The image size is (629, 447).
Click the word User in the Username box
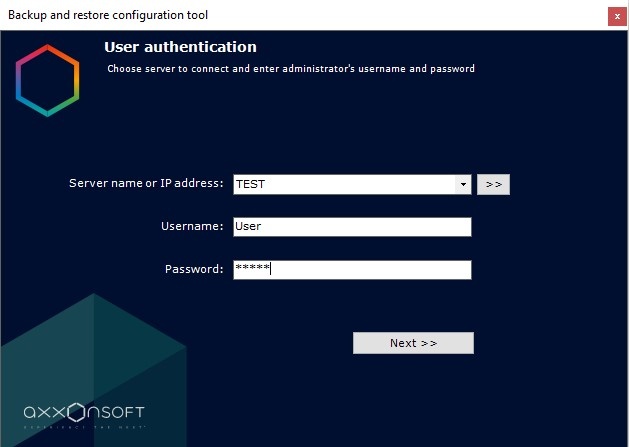(x=248, y=227)
